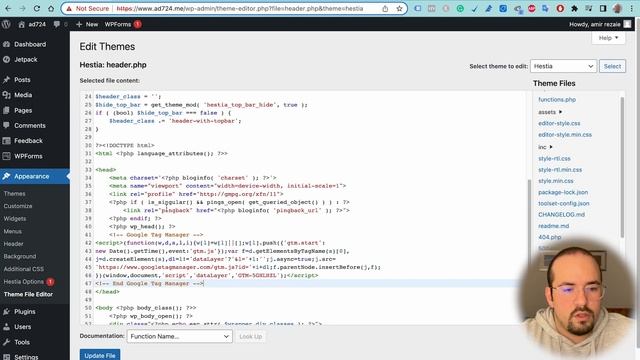Expand the assets folder
The width and height of the screenshot is (640, 360).
tap(550, 112)
